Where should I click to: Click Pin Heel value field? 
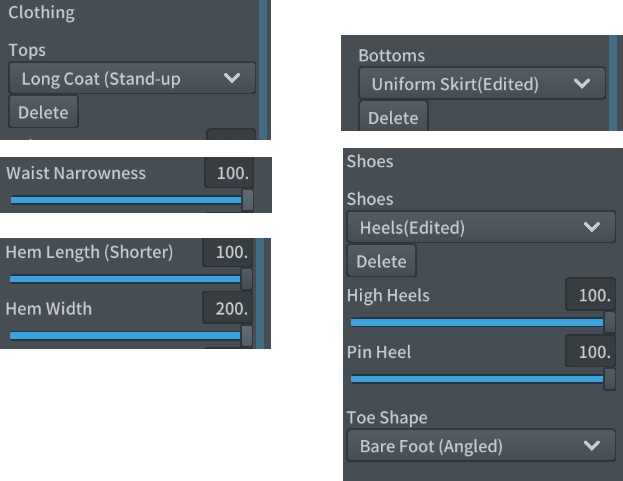pyautogui.click(x=590, y=352)
